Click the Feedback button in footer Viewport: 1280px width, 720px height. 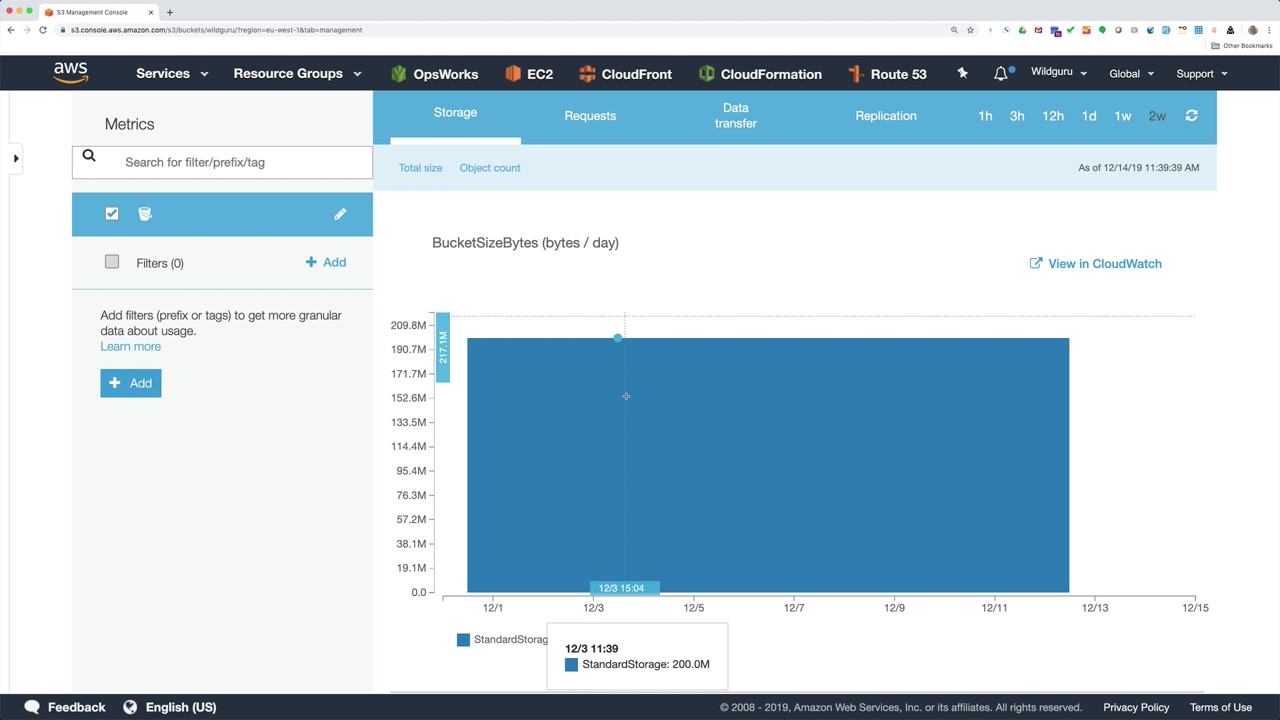coord(65,707)
